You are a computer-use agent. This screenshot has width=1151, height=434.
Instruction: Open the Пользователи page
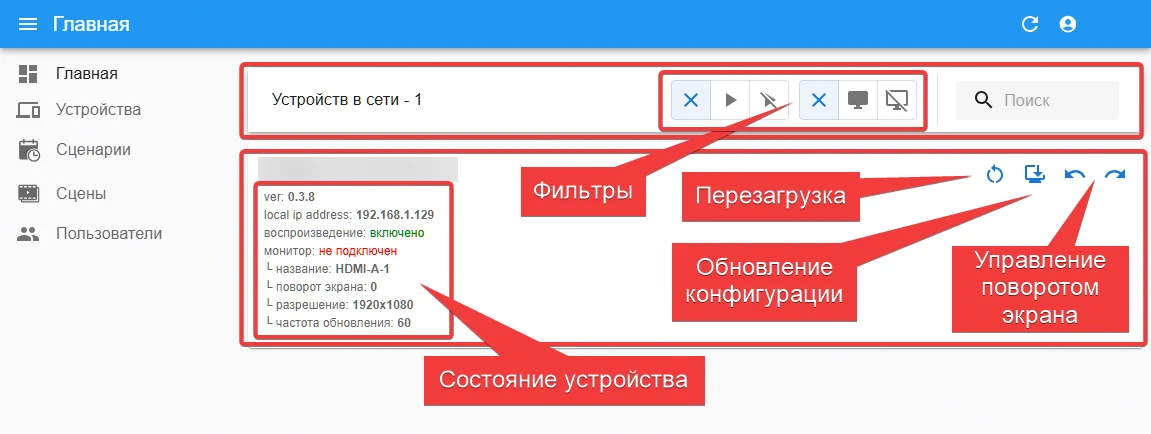(x=108, y=234)
